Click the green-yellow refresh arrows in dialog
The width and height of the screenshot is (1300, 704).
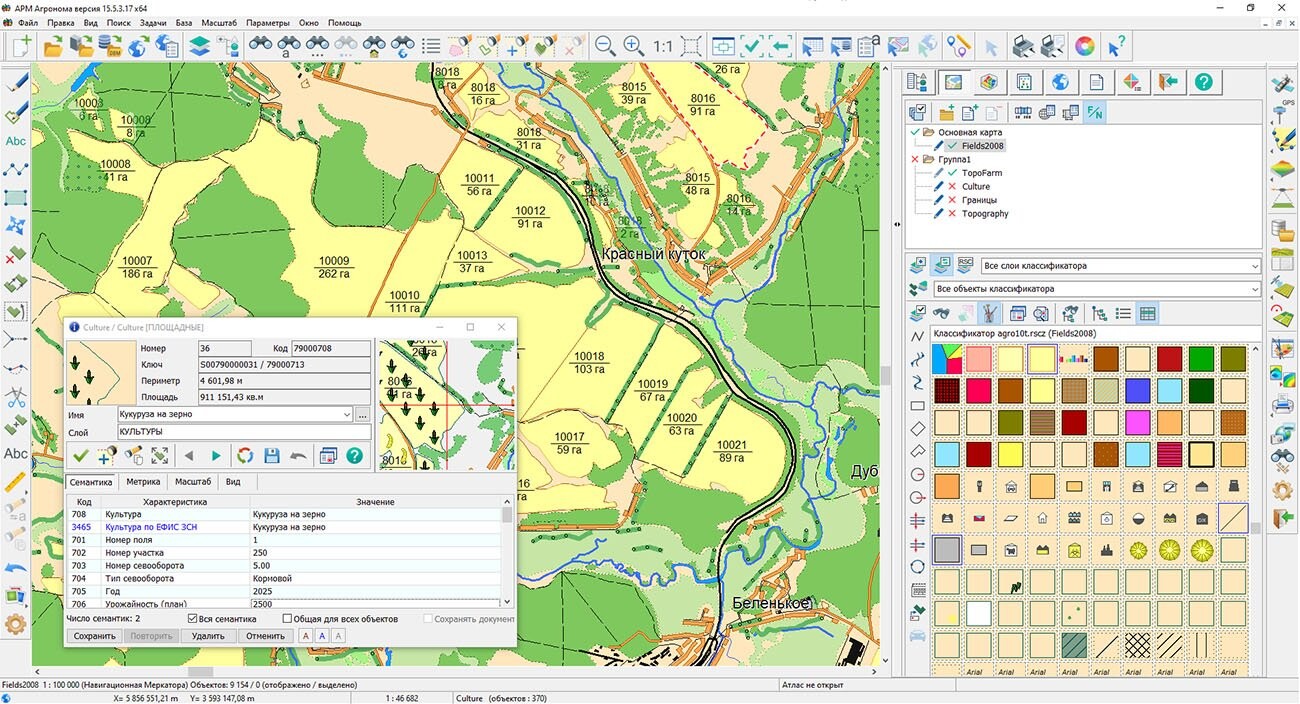click(x=244, y=456)
